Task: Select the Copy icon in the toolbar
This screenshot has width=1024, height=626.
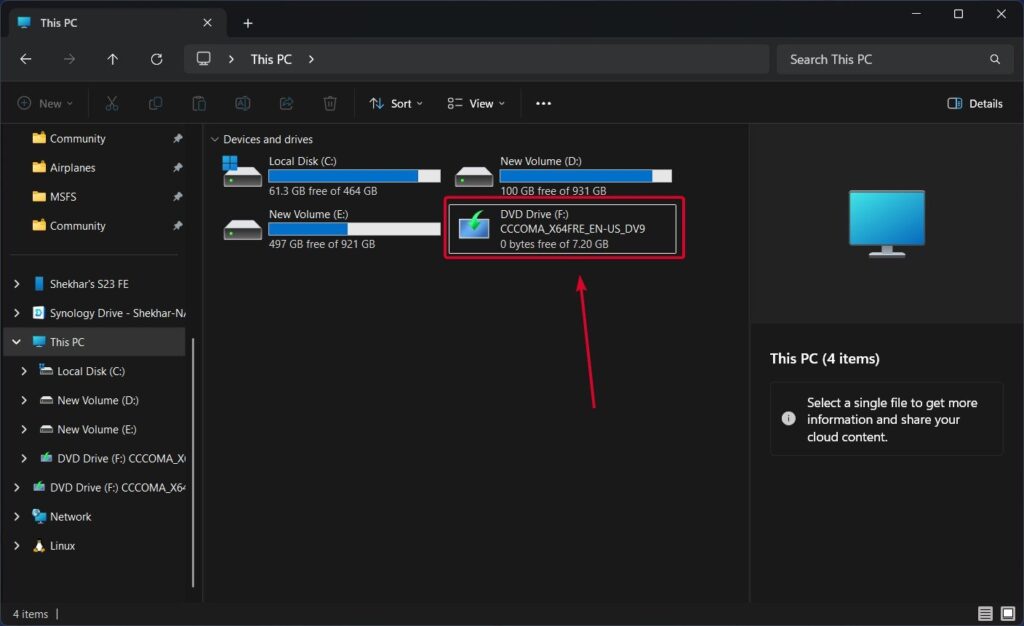Action: [155, 103]
